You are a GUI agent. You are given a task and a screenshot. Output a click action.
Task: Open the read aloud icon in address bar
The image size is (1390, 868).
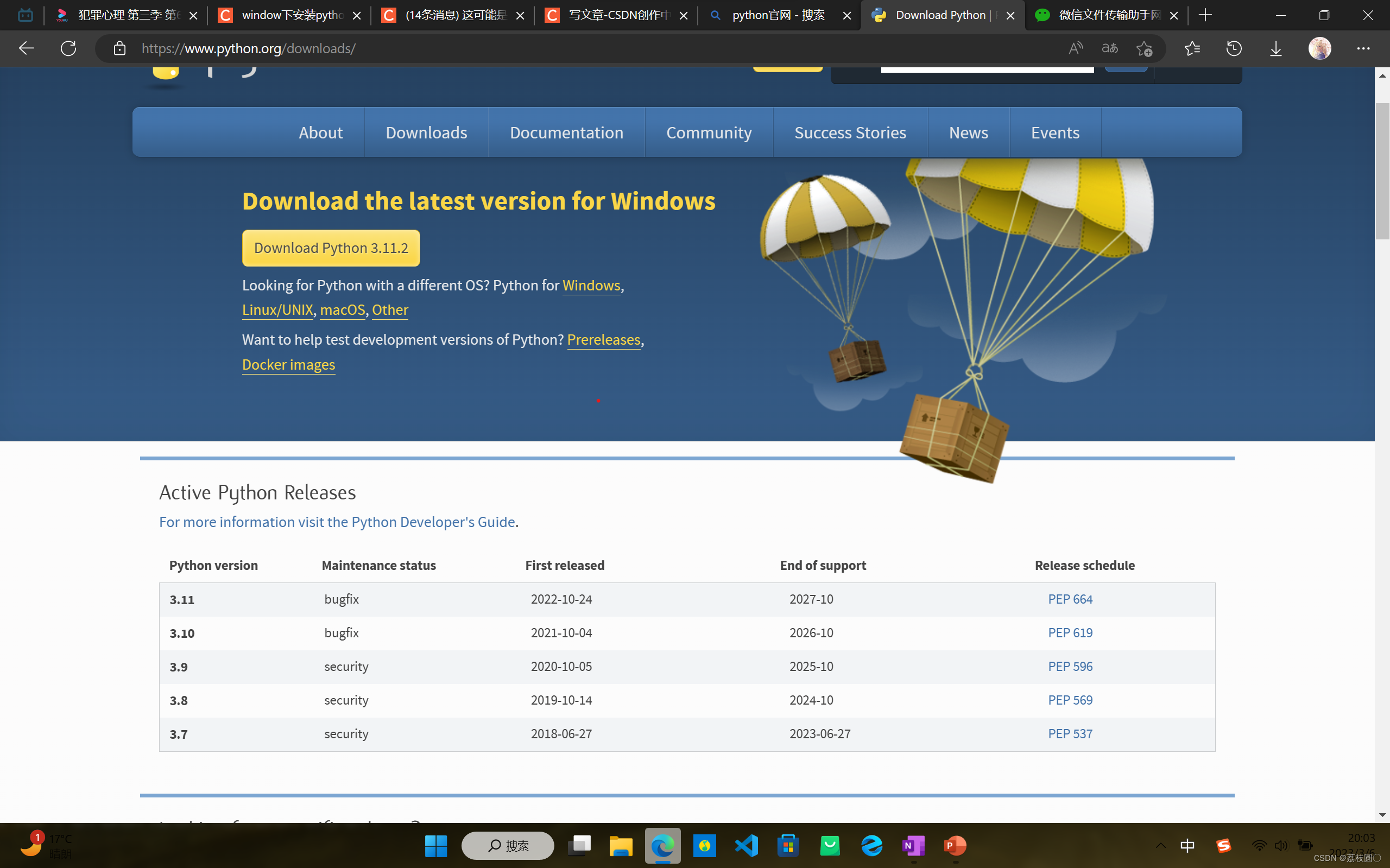pos(1076,48)
